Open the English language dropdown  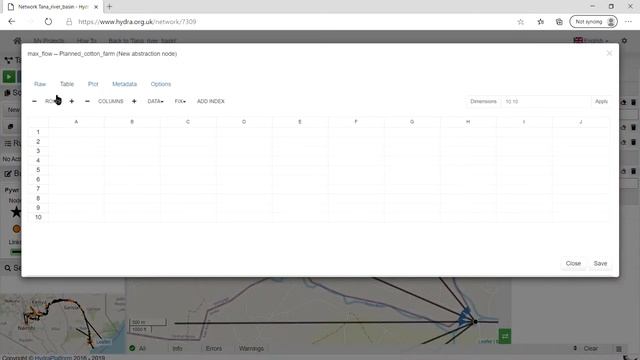(x=591, y=40)
